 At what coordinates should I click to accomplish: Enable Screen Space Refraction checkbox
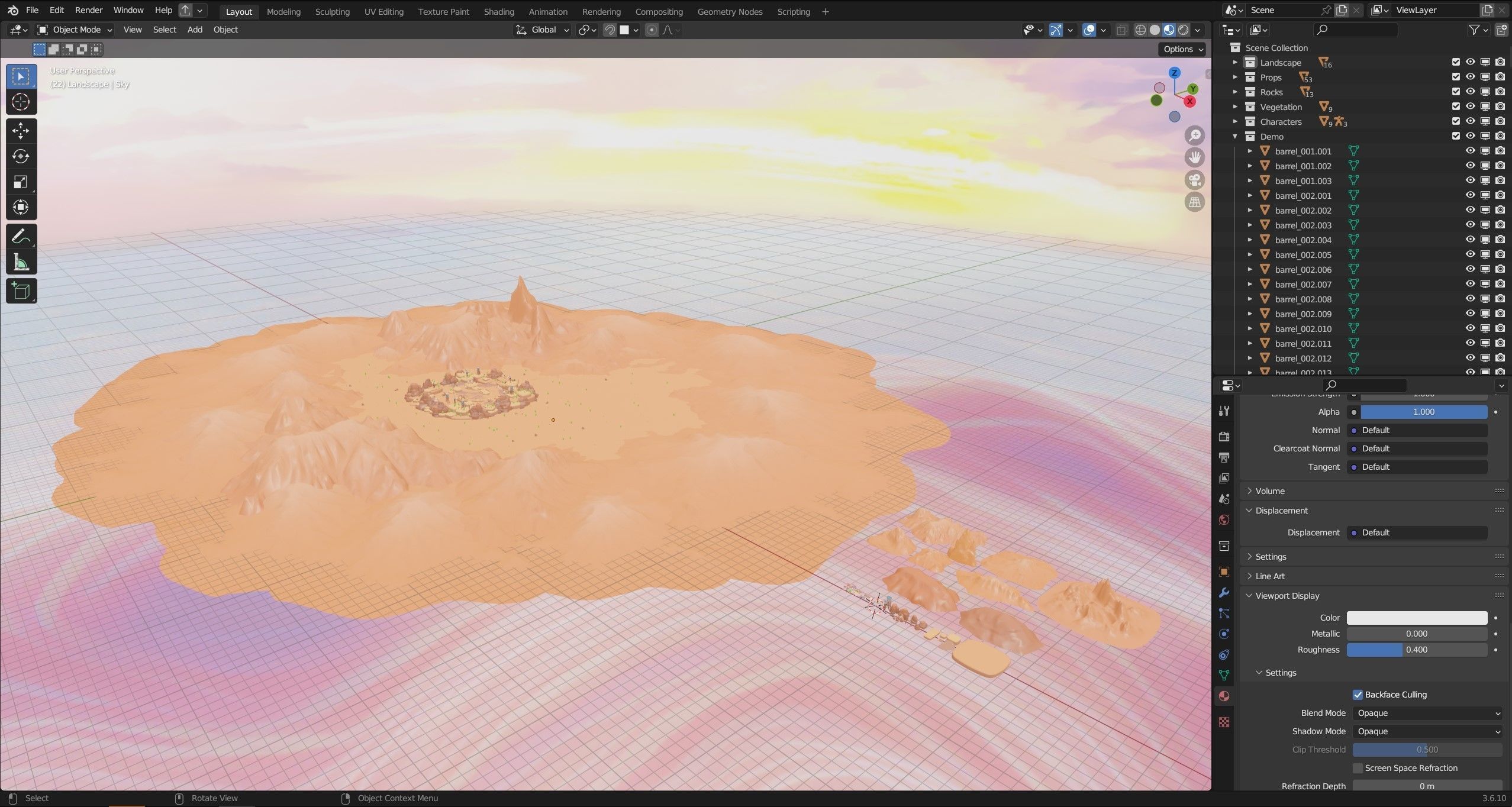pyautogui.click(x=1358, y=768)
